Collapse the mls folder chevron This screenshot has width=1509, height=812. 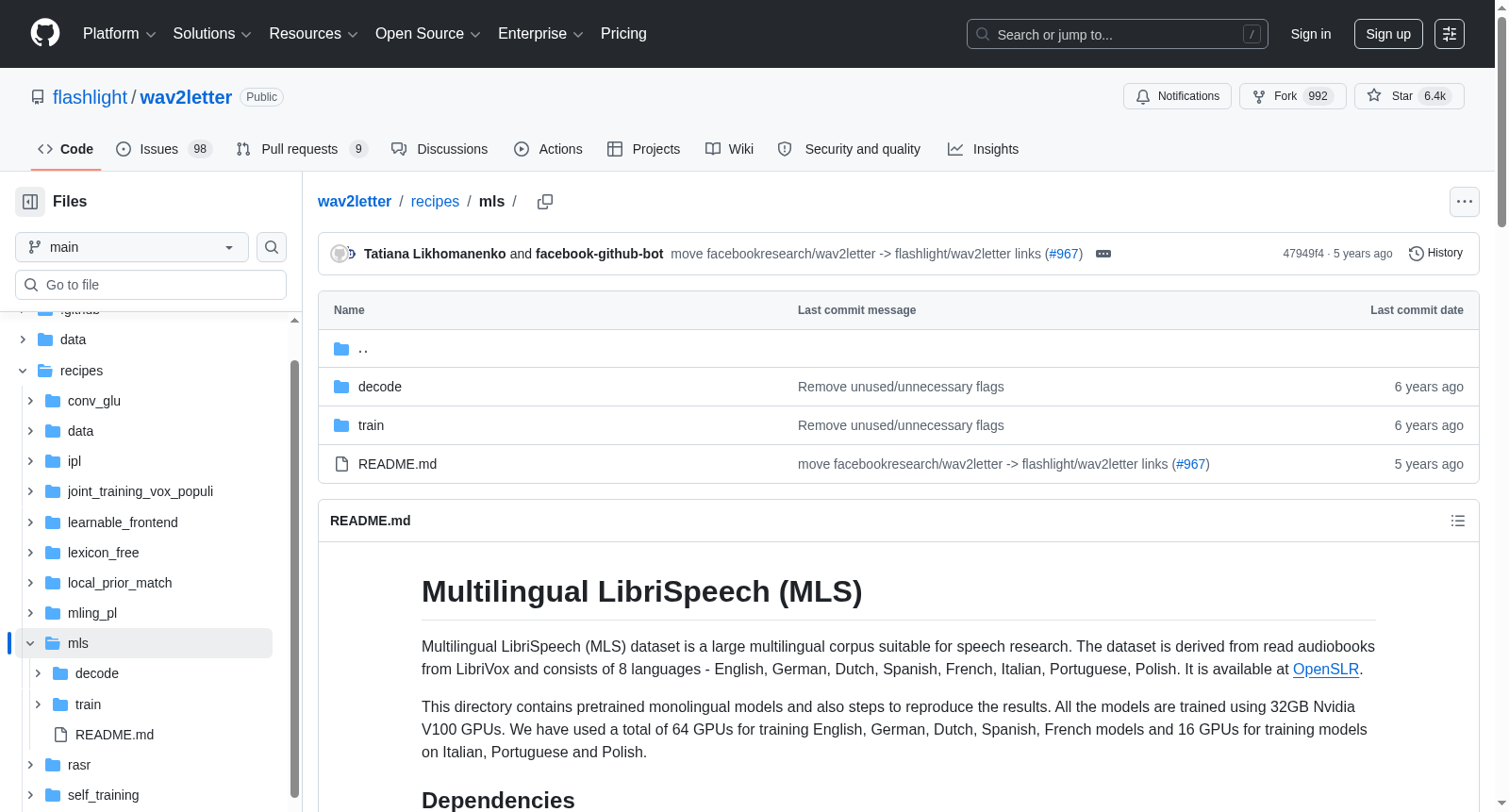(x=30, y=643)
